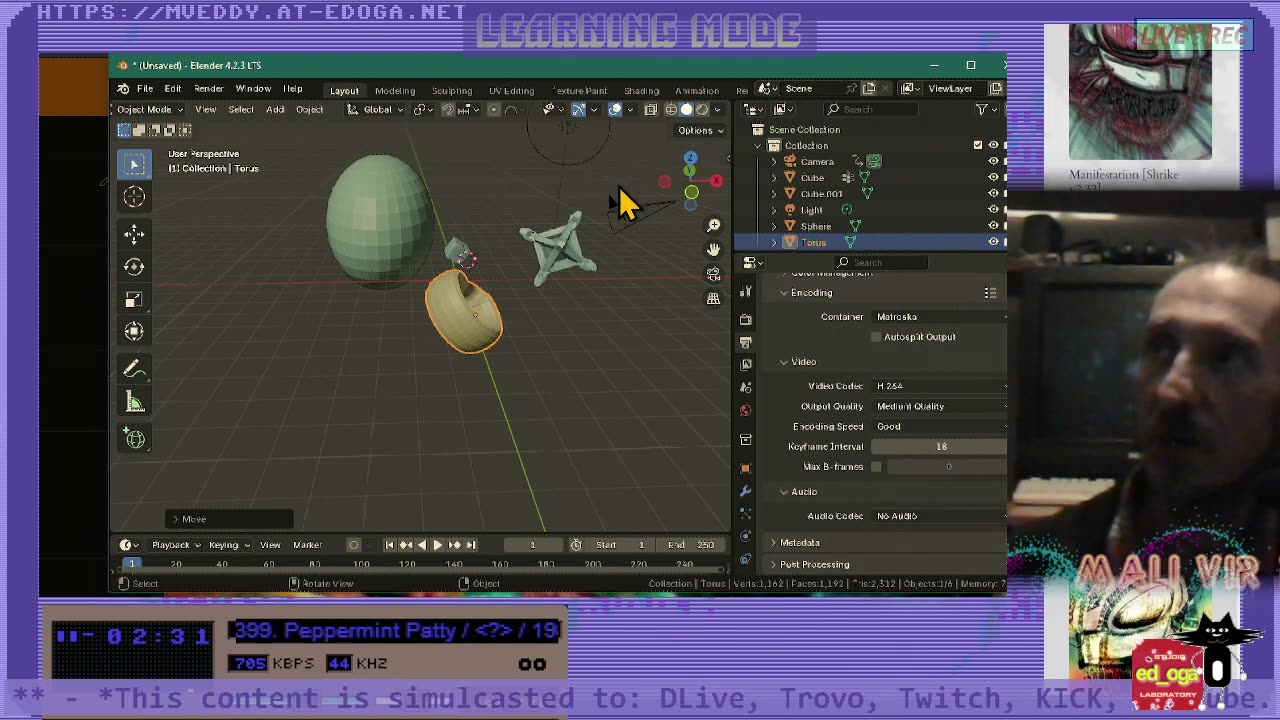Open the Scene properties tab

pos(745,388)
